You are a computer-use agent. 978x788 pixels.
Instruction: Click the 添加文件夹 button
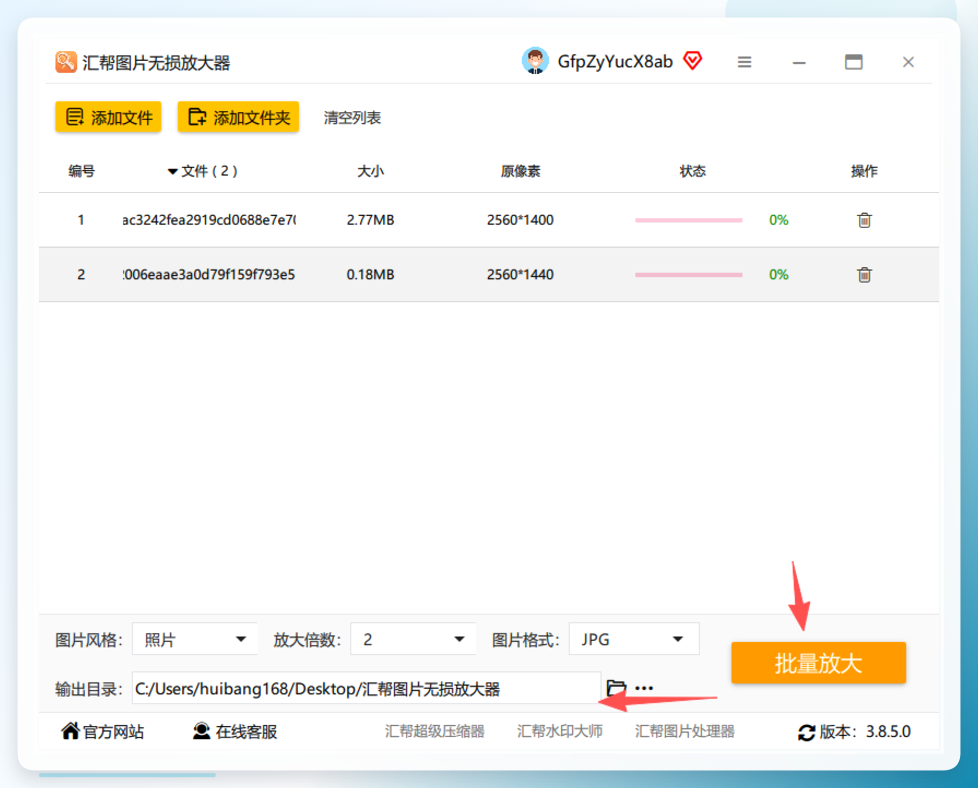click(x=238, y=117)
